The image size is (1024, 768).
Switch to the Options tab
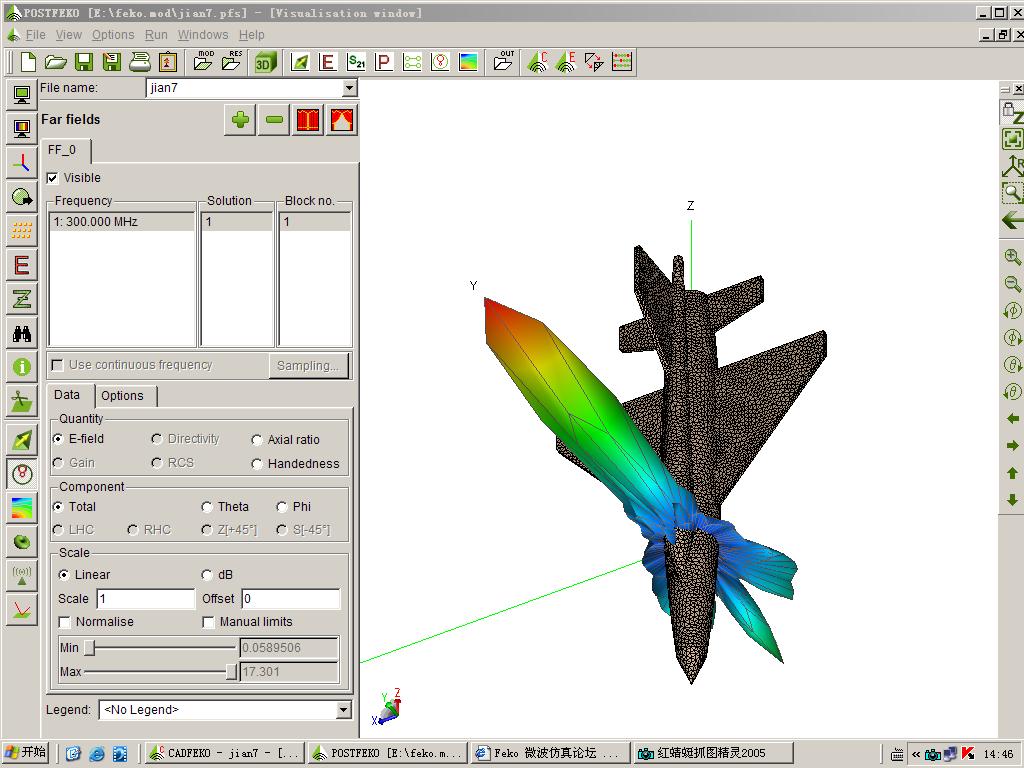125,396
